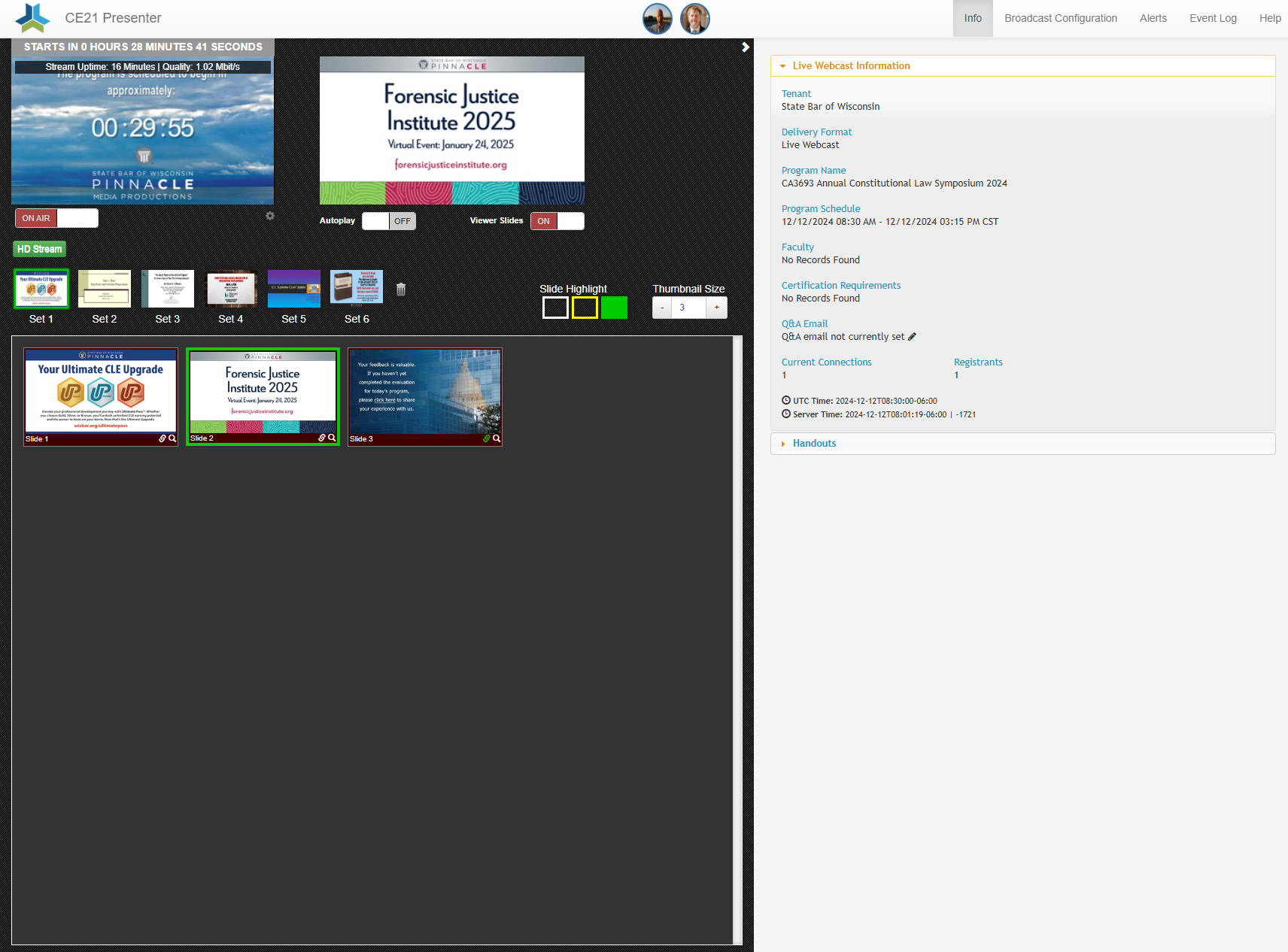
Task: Open the magnifier preview on Slide 2
Action: tap(333, 438)
